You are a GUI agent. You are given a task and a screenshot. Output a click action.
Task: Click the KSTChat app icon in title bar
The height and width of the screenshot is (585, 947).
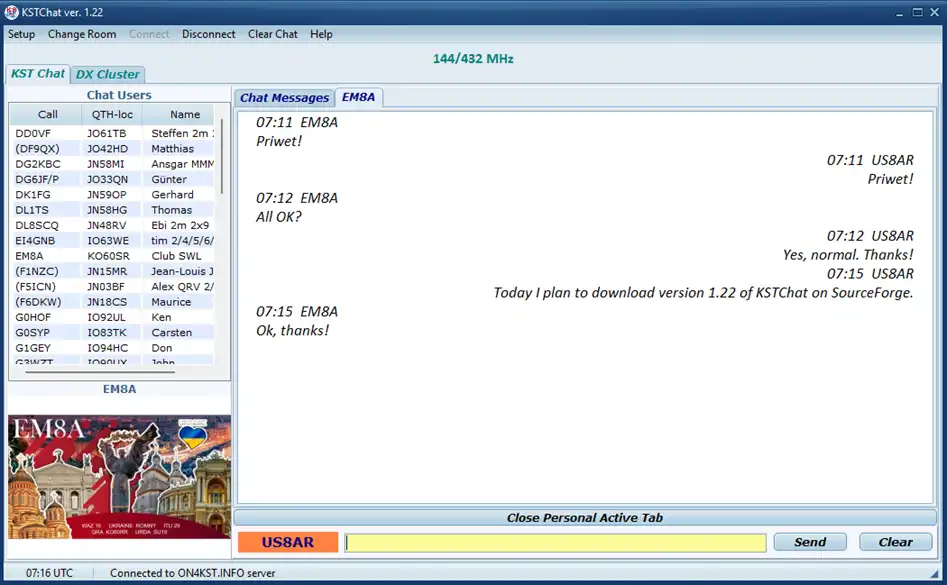coord(11,12)
